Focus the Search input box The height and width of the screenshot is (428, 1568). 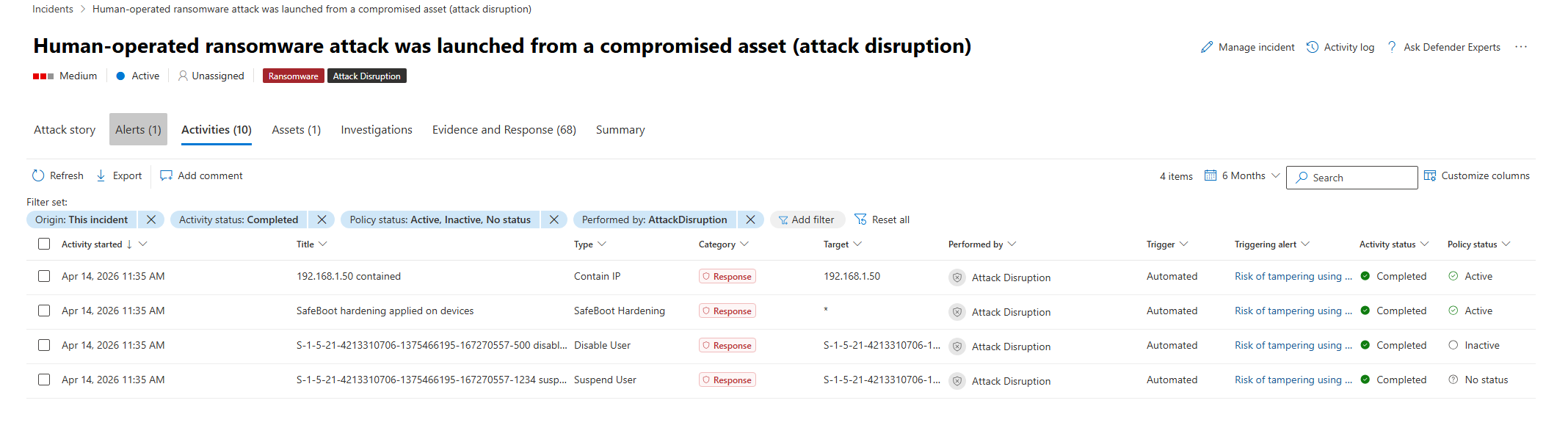(1351, 178)
